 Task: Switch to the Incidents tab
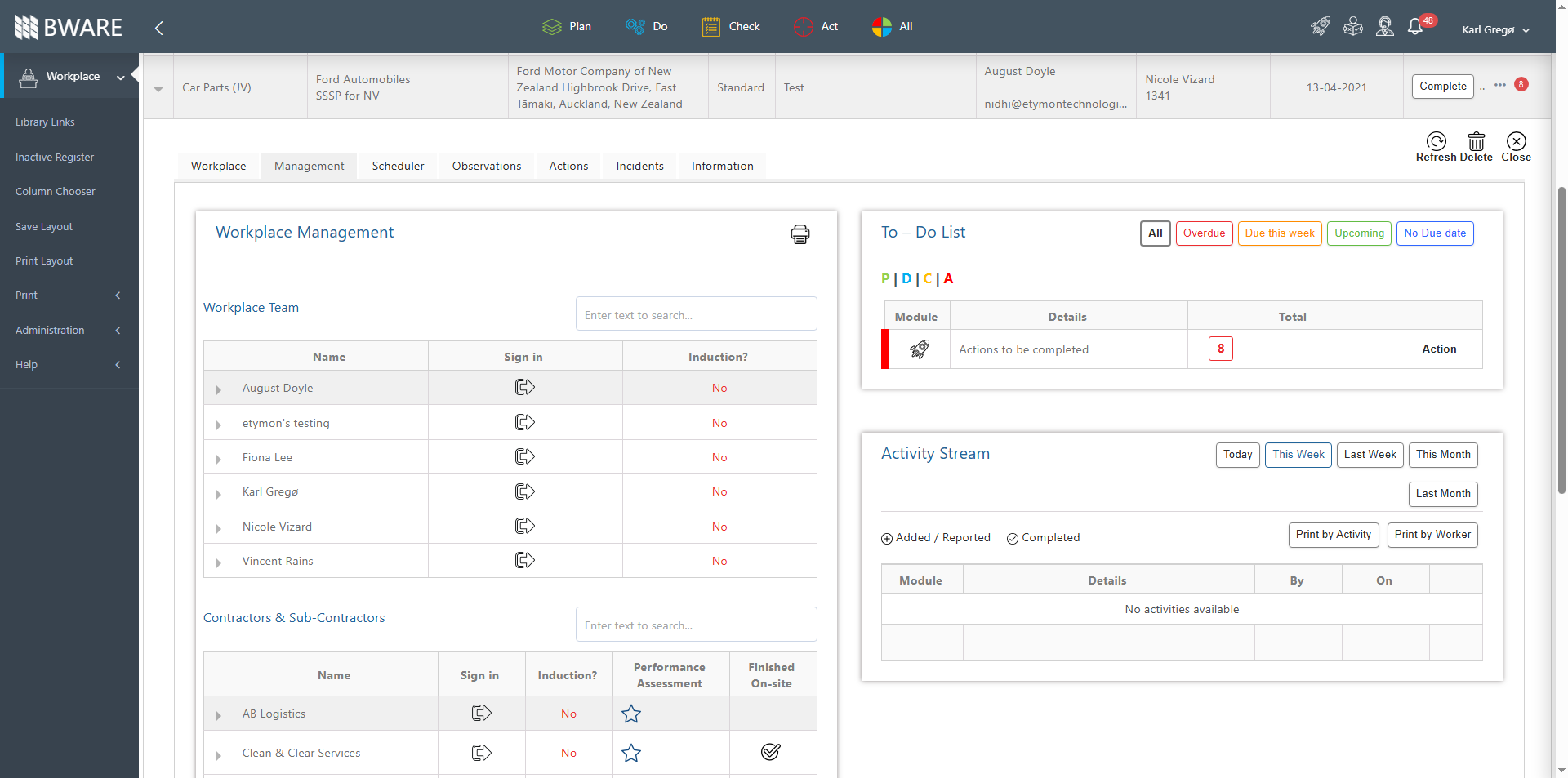[x=639, y=167]
